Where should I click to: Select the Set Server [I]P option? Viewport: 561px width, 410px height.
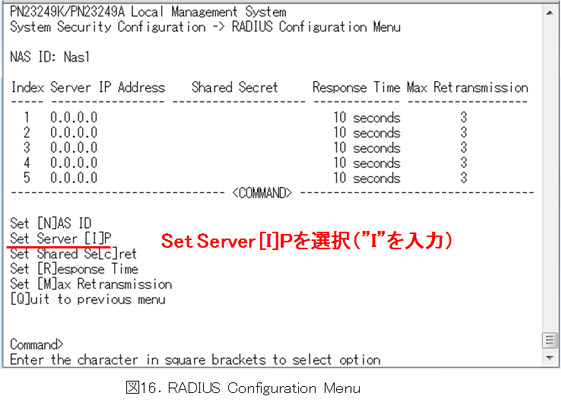pos(61,238)
